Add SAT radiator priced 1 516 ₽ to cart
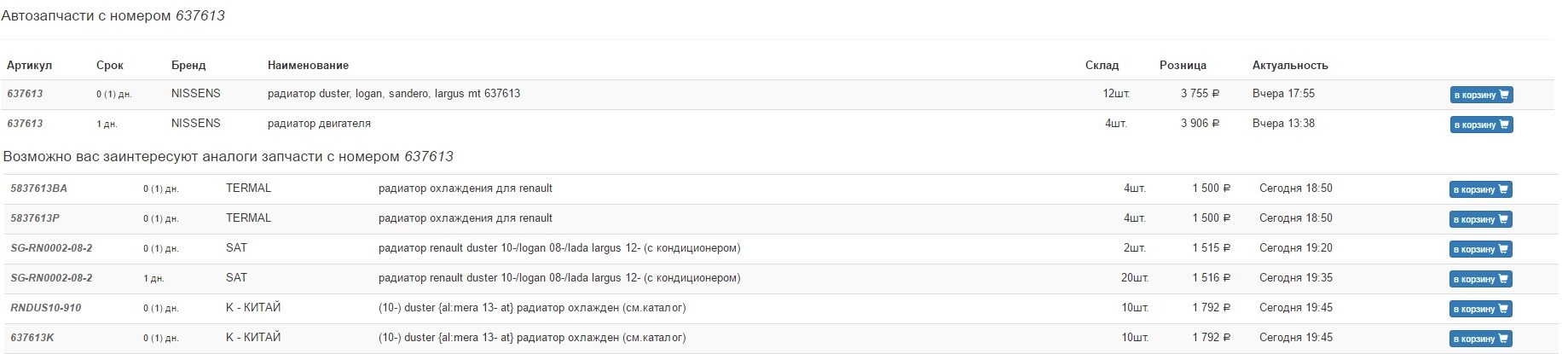The width and height of the screenshot is (1568, 354). coord(1481,279)
